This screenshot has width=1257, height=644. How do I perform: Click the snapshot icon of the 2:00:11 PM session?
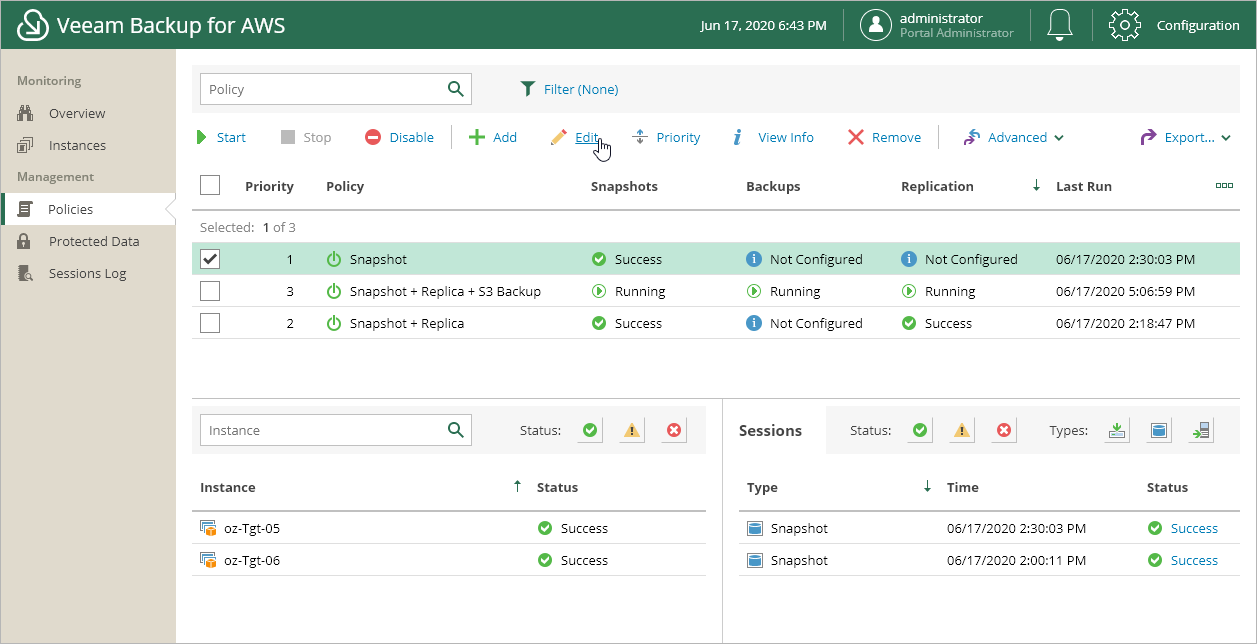point(755,560)
